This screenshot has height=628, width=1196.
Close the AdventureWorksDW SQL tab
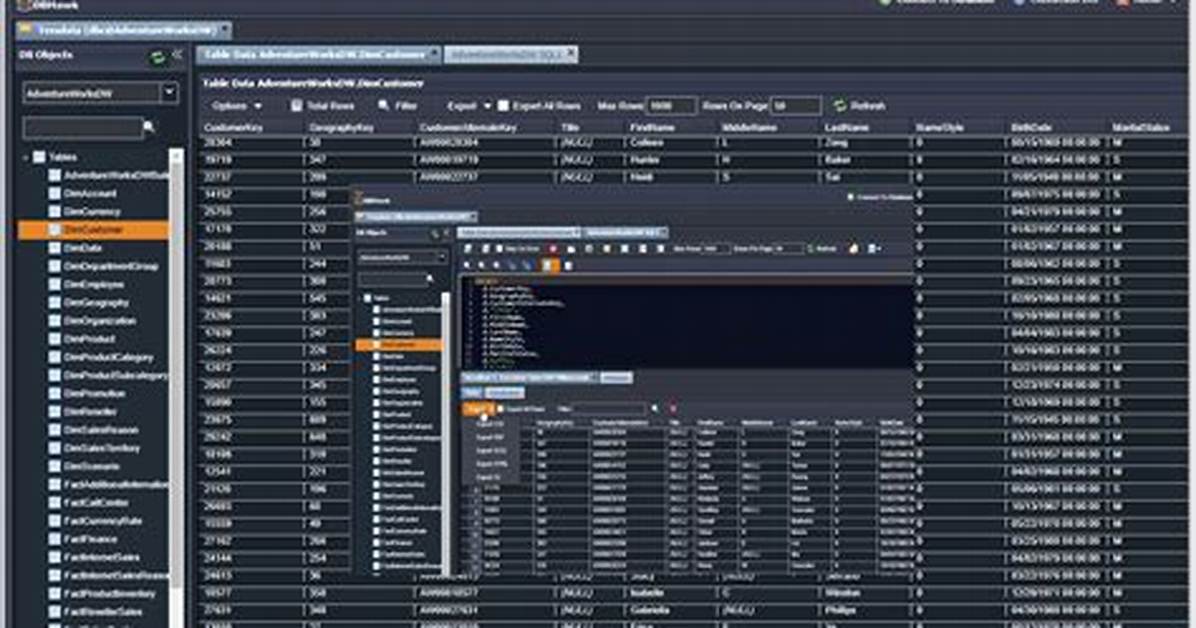coord(571,54)
